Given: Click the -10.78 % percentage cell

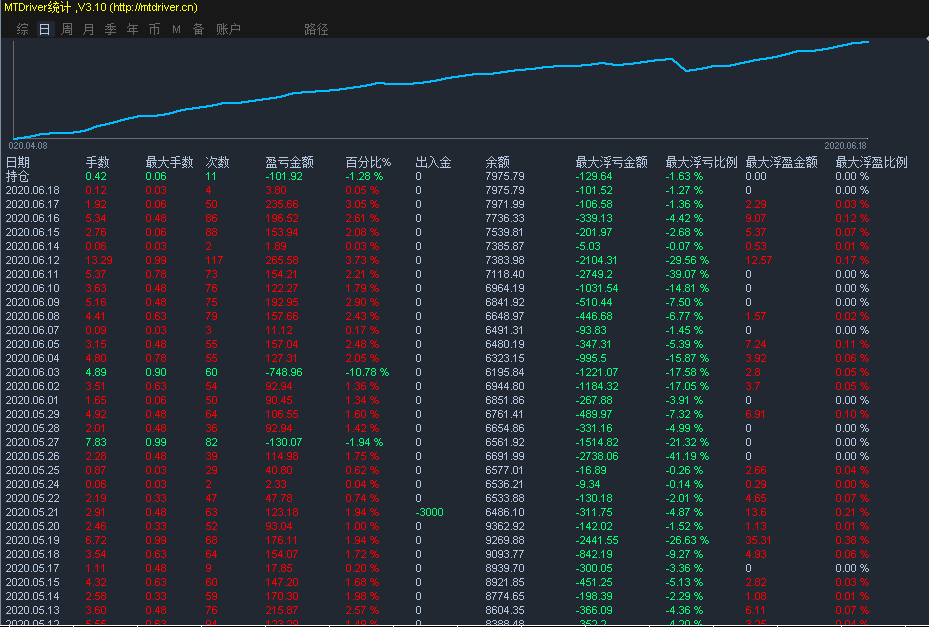Looking at the screenshot, I should click(367, 372).
